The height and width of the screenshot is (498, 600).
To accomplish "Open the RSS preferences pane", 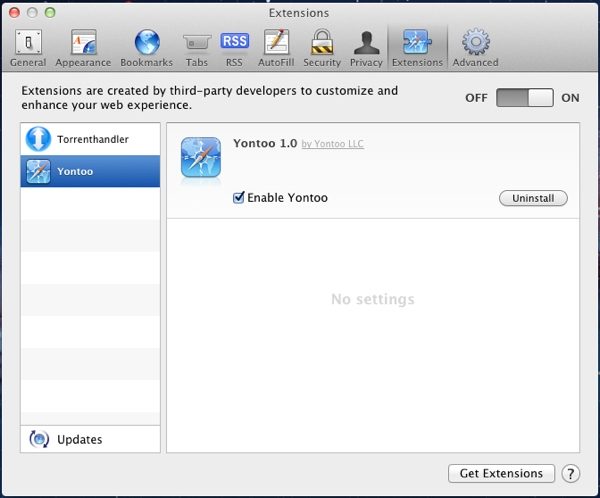I will pyautogui.click(x=234, y=47).
